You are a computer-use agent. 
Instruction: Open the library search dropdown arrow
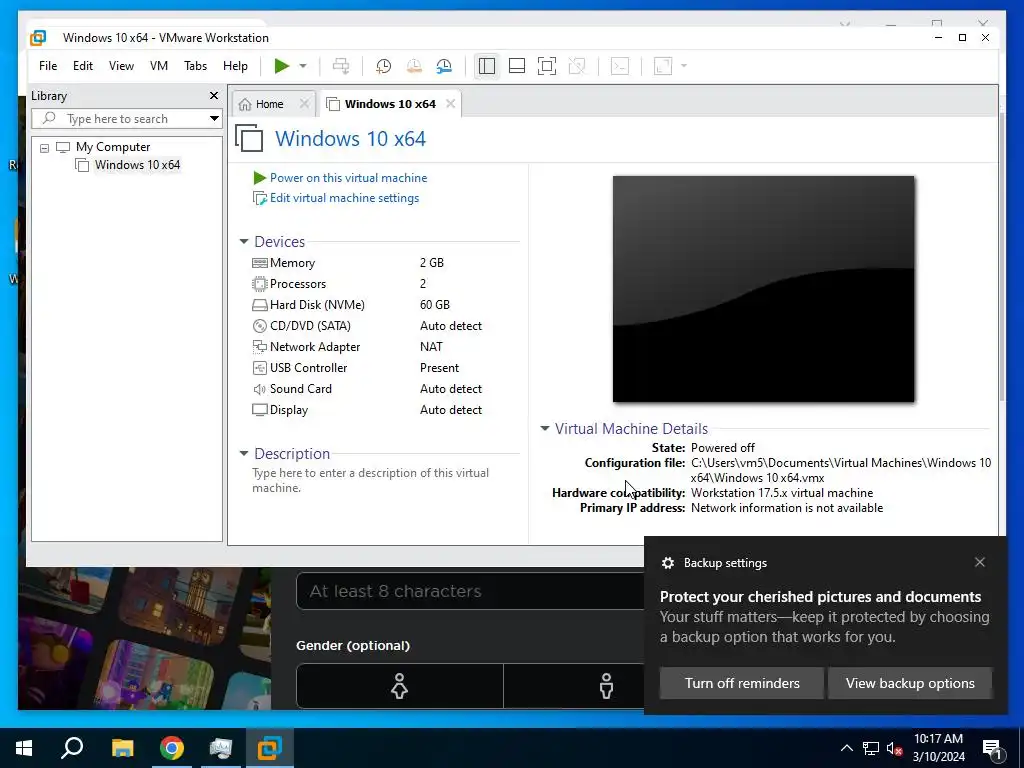tap(214, 119)
